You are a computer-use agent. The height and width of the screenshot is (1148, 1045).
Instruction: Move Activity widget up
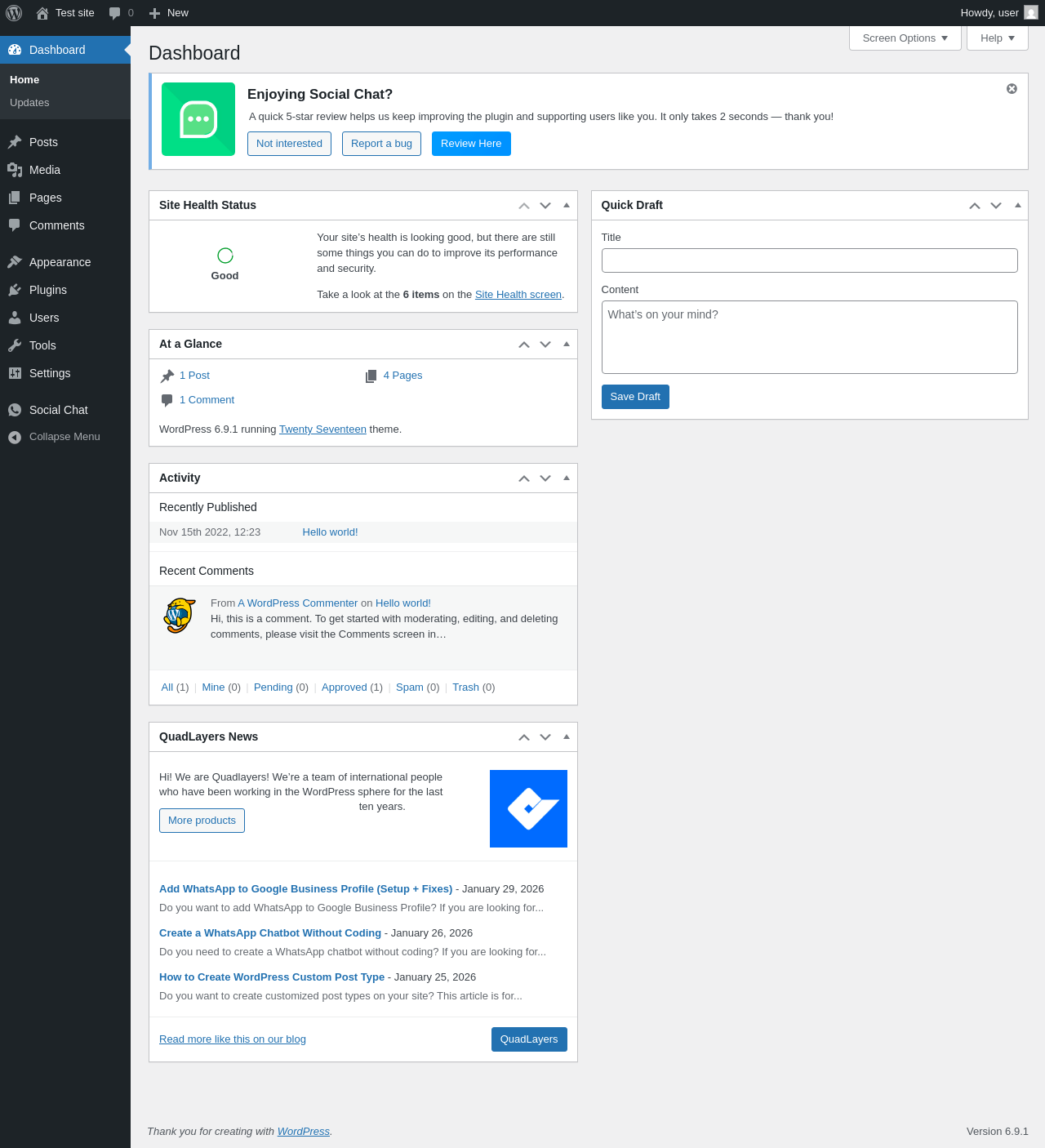524,478
